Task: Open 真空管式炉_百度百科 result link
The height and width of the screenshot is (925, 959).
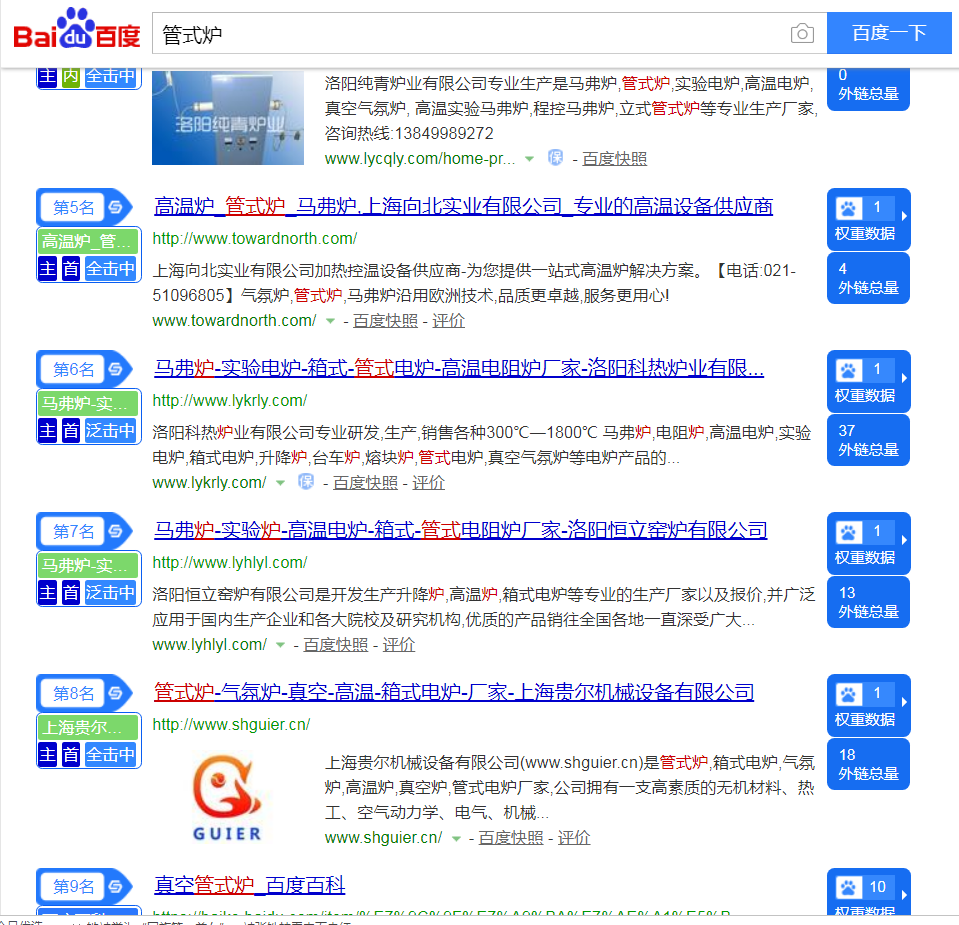Action: pyautogui.click(x=250, y=885)
